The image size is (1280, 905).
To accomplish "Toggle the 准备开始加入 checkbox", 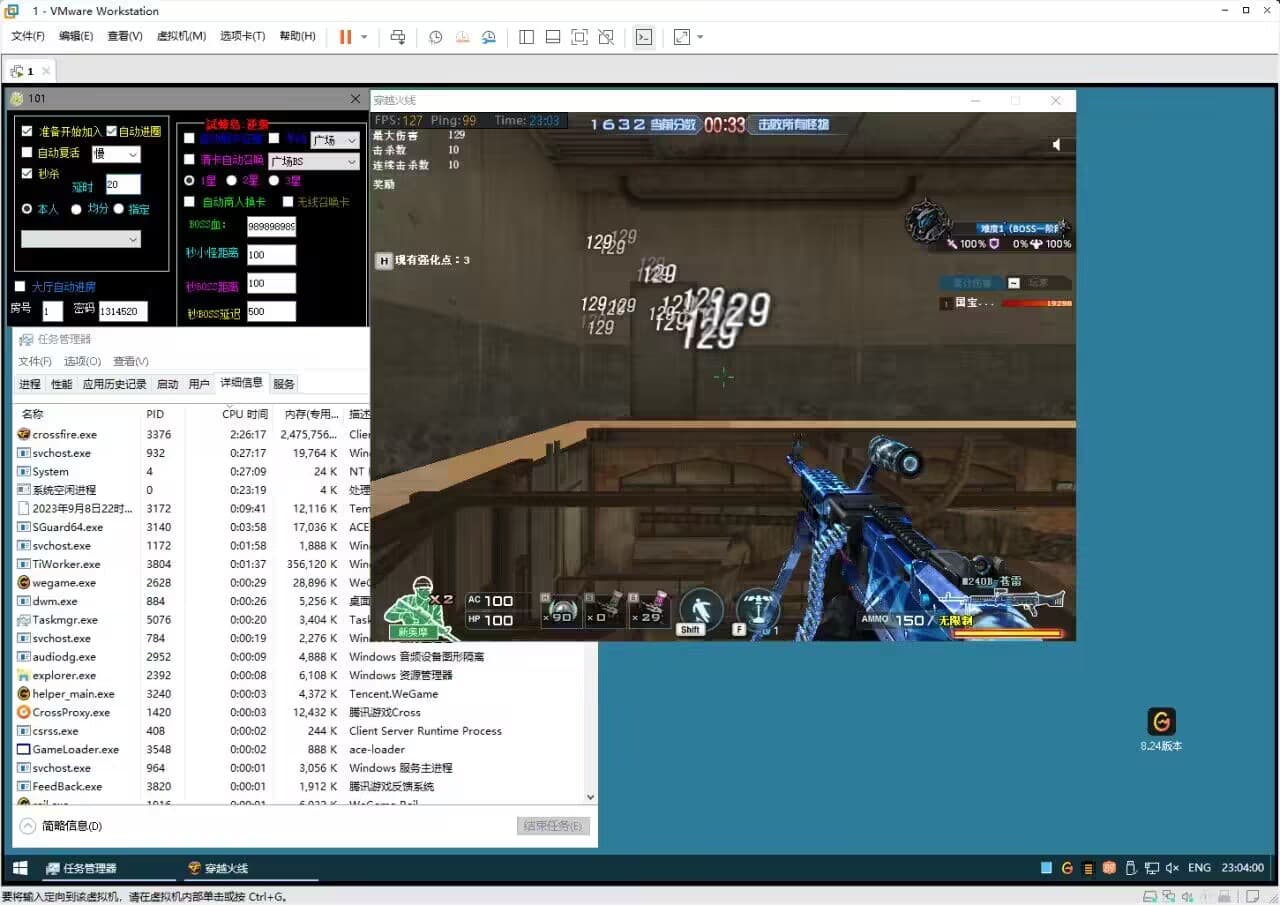I will (x=27, y=131).
